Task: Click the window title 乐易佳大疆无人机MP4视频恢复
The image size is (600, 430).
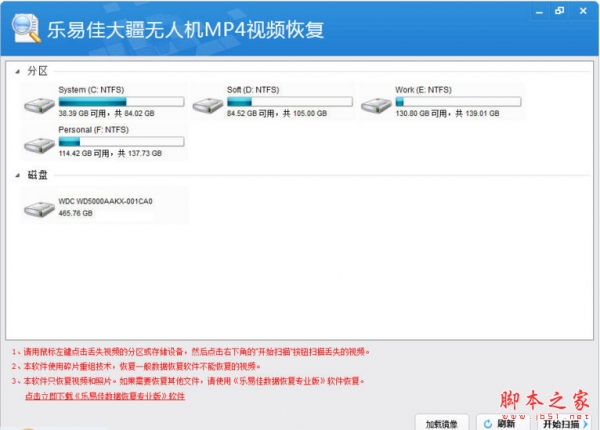Action: pos(186,29)
